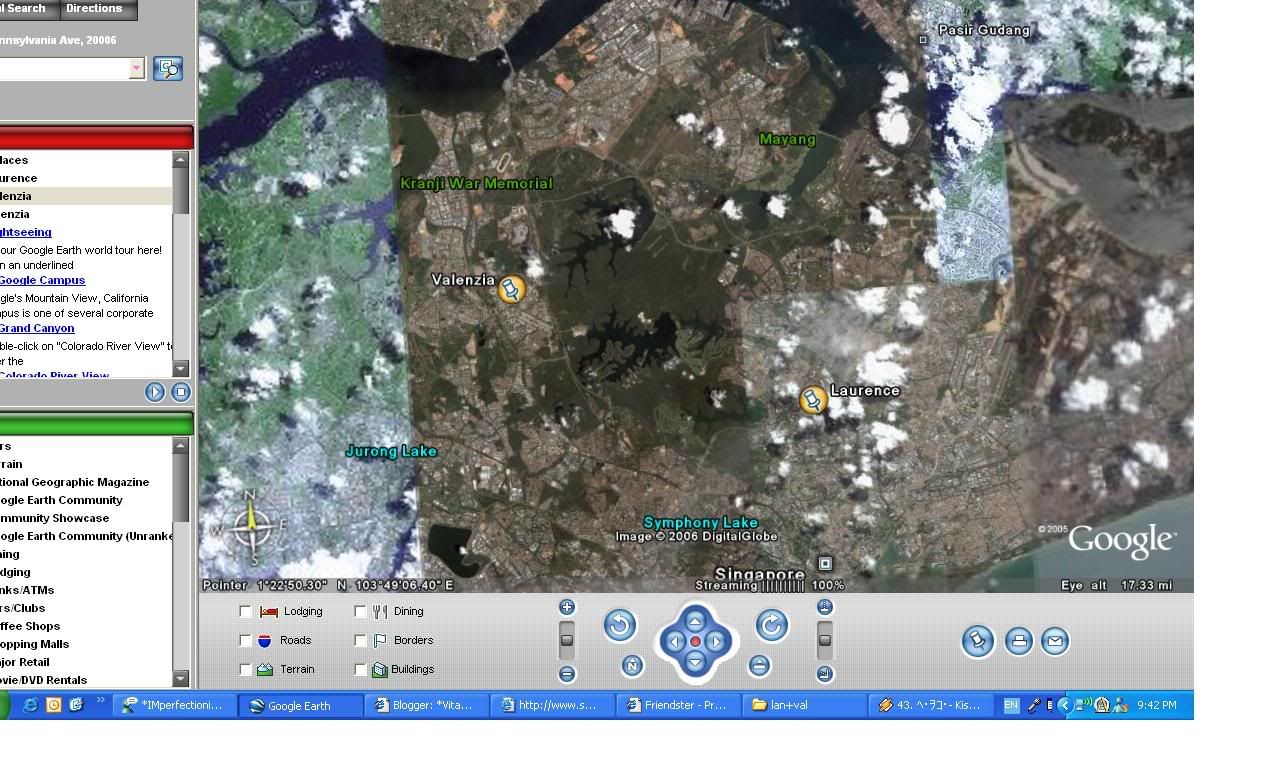Screen dimensions: 1280x768
Task: Enable the Dining layer checkbox
Action: click(x=361, y=612)
